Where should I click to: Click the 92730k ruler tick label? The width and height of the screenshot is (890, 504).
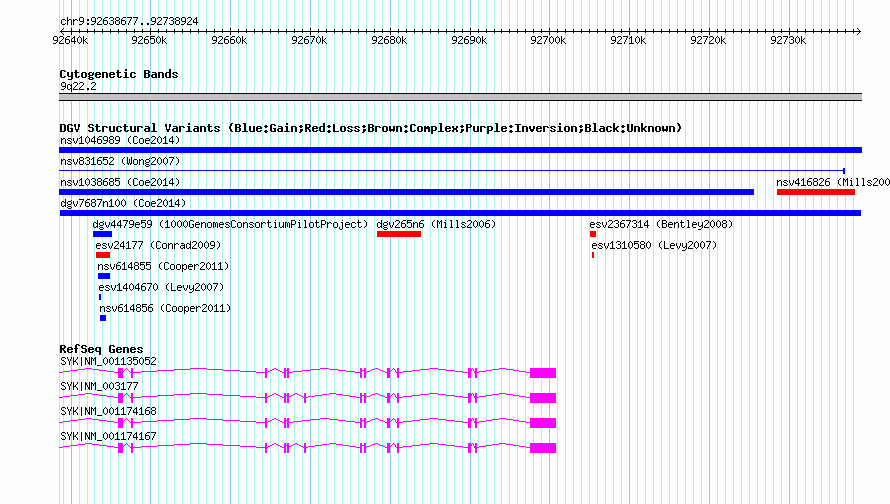pos(788,40)
